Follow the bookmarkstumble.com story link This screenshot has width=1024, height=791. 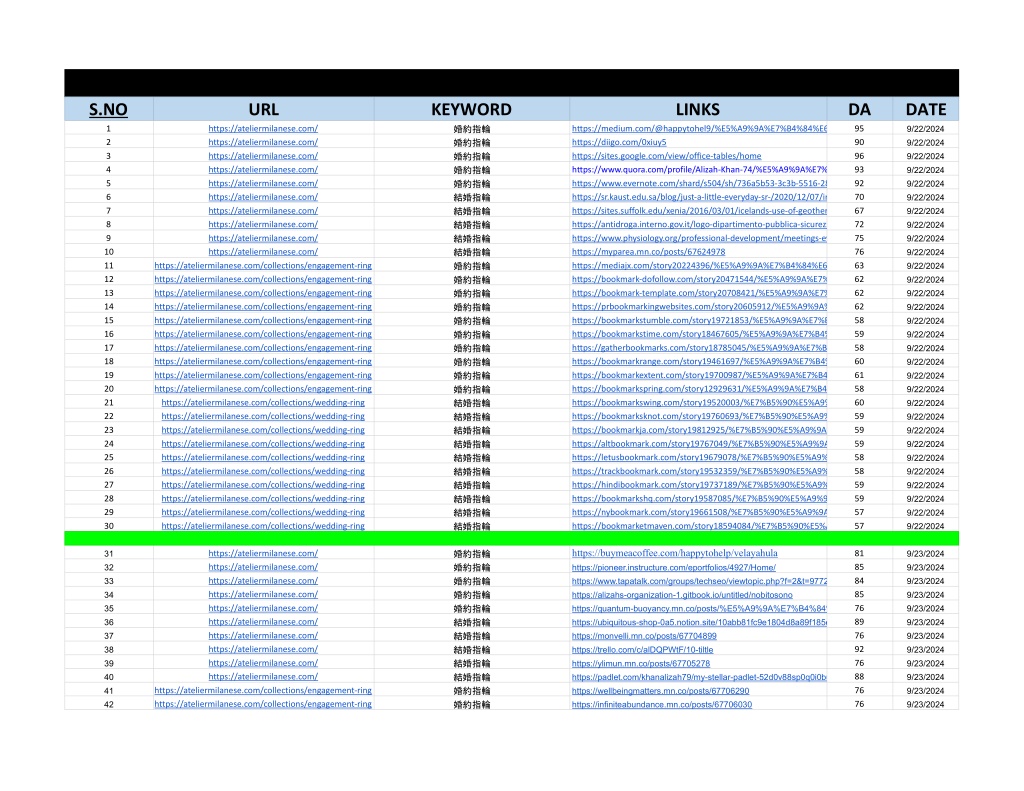pyautogui.click(x=699, y=321)
